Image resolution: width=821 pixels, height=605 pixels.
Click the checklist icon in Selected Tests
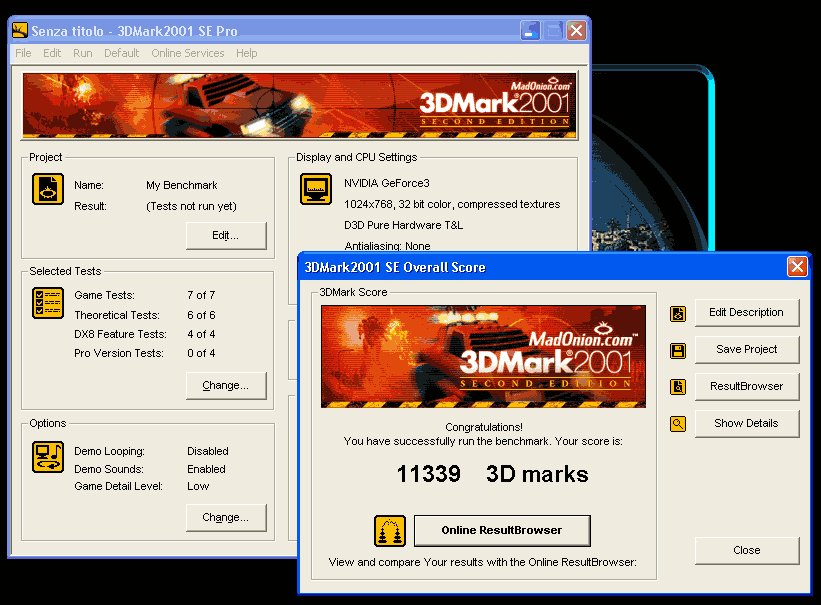(48, 303)
